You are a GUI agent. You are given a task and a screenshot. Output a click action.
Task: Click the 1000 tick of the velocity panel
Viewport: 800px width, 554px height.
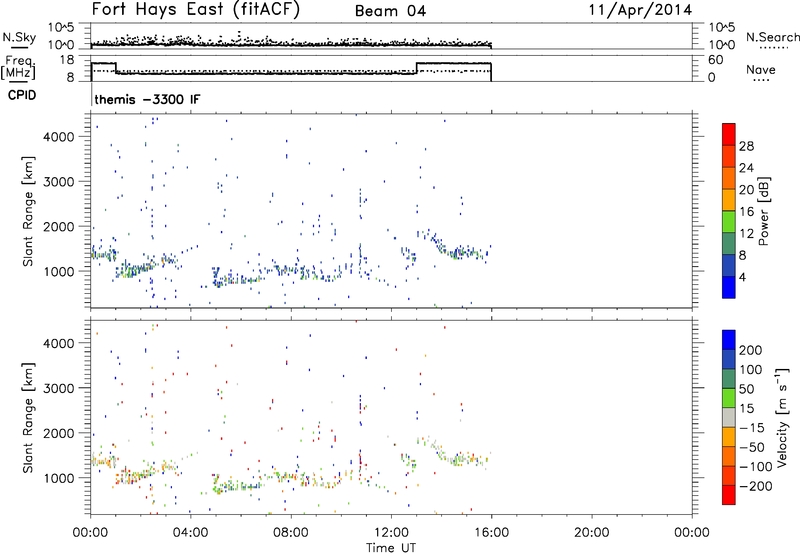click(59, 478)
